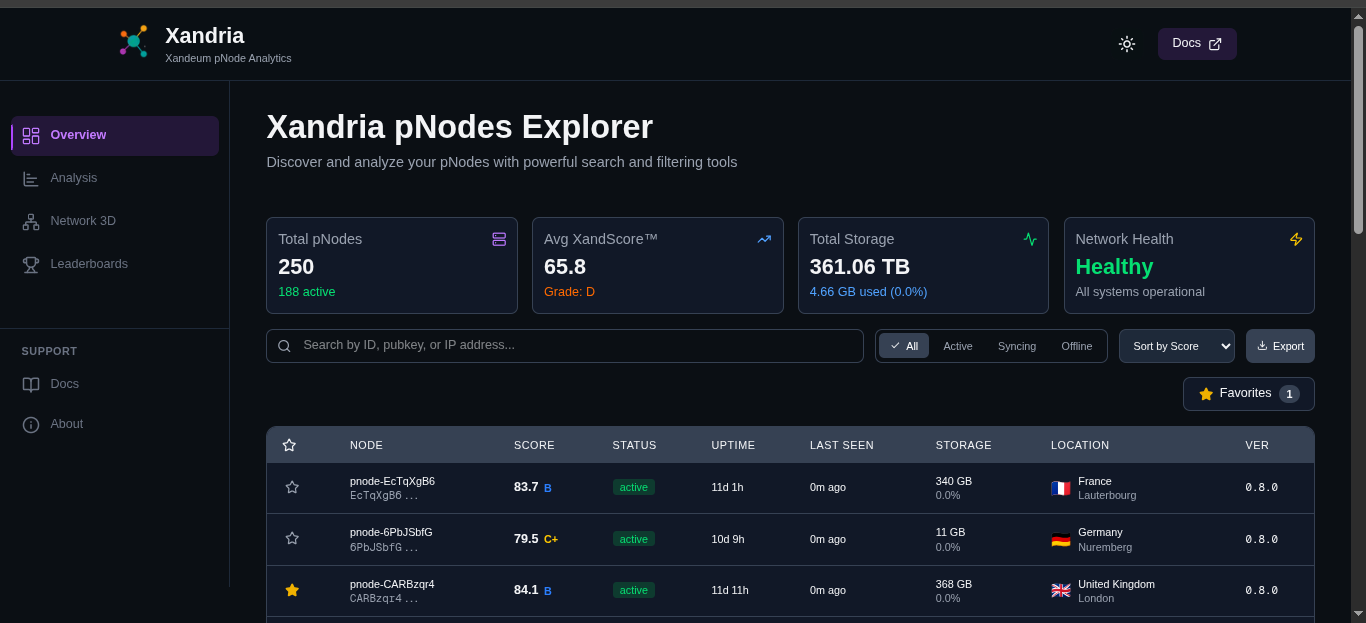This screenshot has height=623, width=1366.
Task: Click the lightning icon on Network Health card
Action: pos(1296,239)
